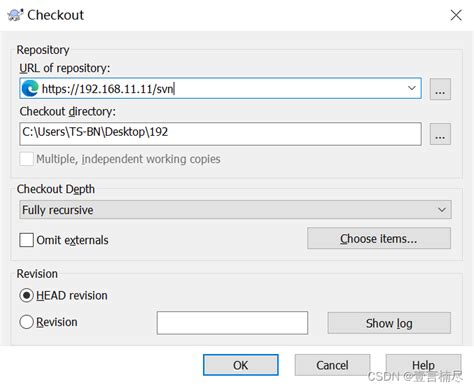474x389 pixels.
Task: Toggle Multiple, independent working copies checkbox
Action: click(x=26, y=159)
